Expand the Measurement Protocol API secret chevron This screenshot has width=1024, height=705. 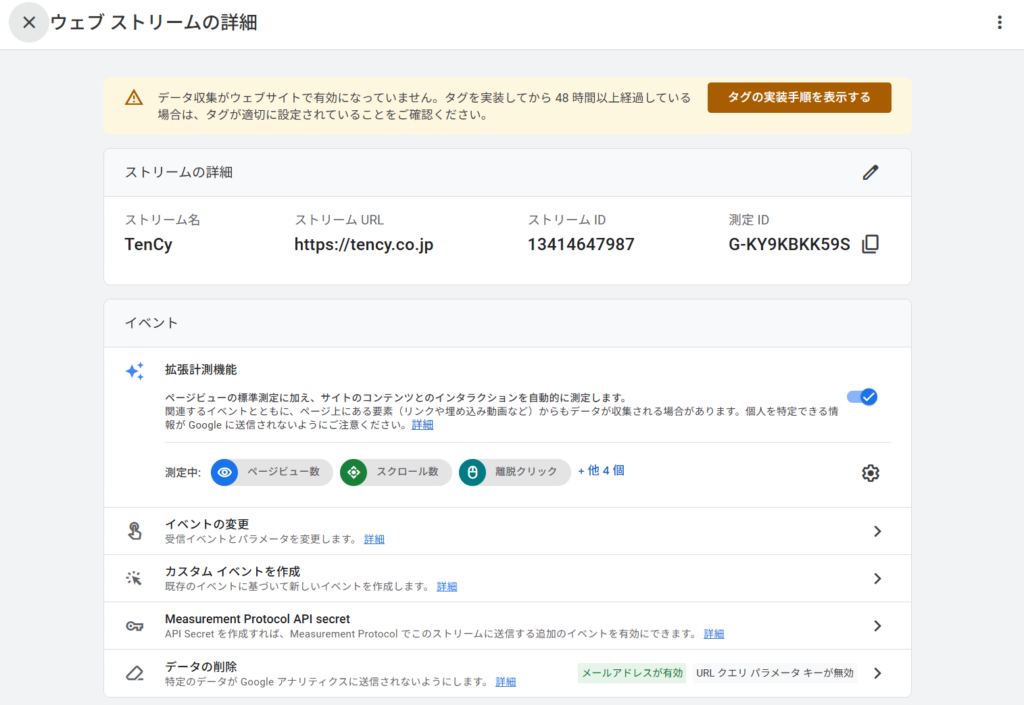point(877,626)
